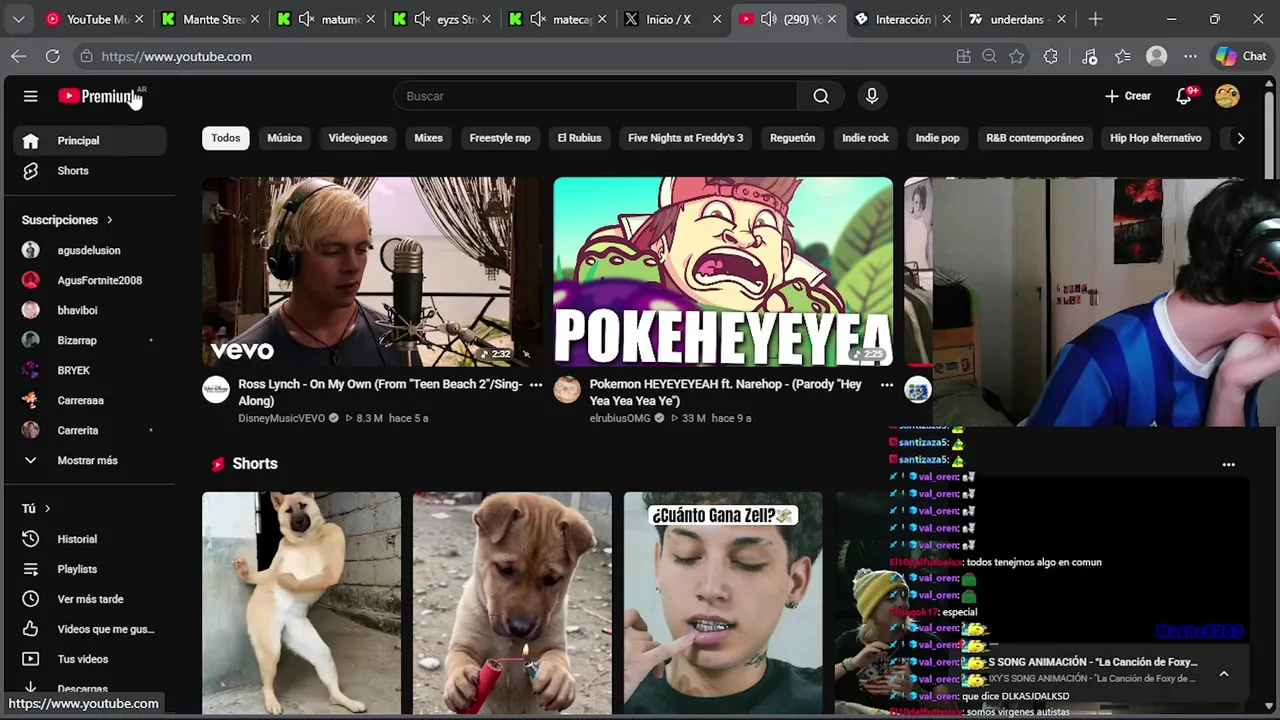Select the Reguetón chip
The image size is (1280, 720).
(x=792, y=138)
